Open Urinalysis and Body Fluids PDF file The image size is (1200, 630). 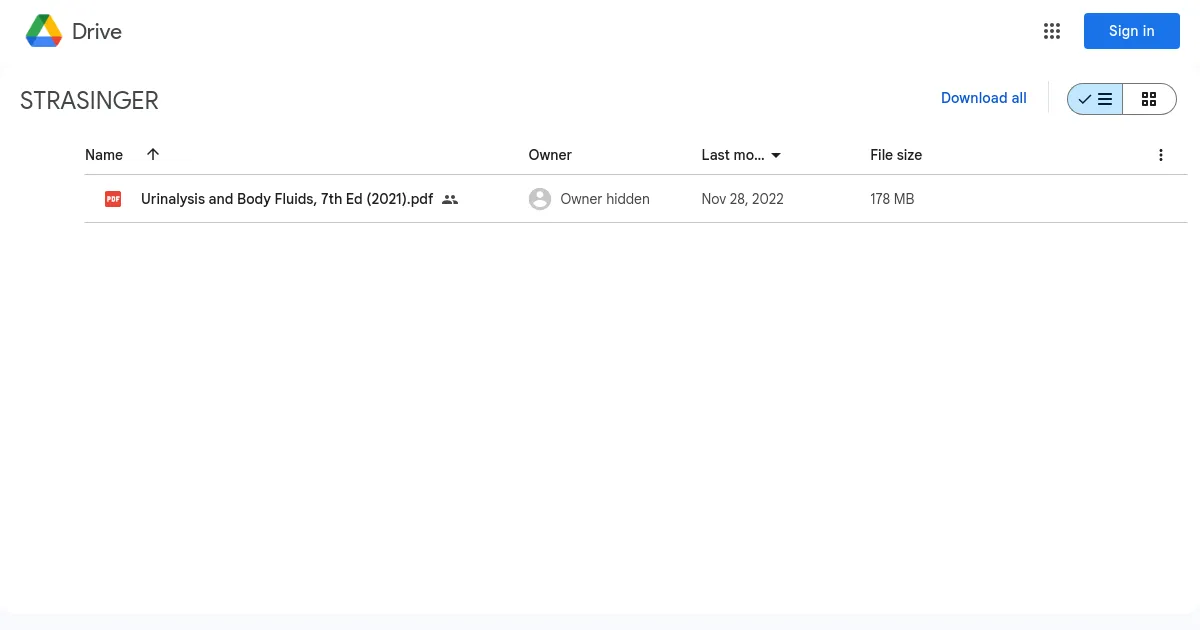point(286,199)
